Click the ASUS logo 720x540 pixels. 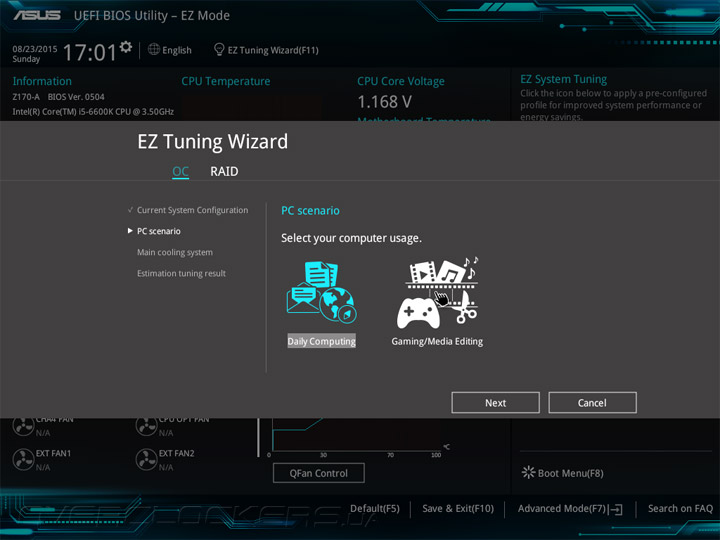(x=37, y=15)
